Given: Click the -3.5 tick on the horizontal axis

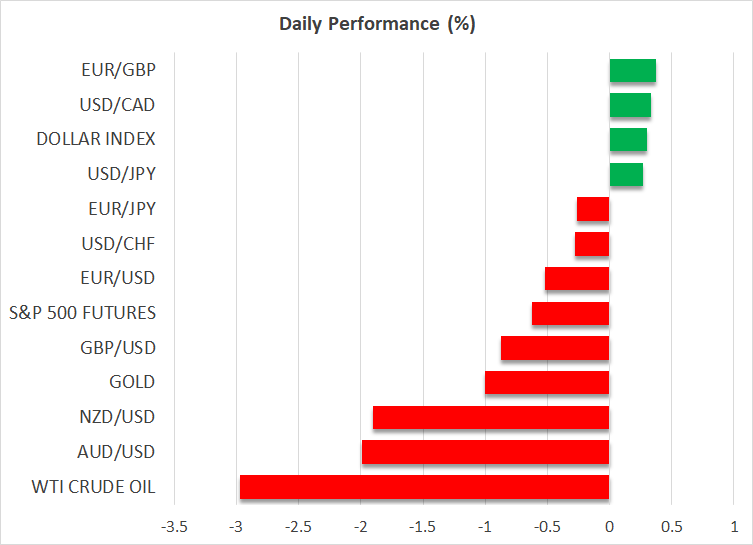Looking at the screenshot, I should 174,526.
